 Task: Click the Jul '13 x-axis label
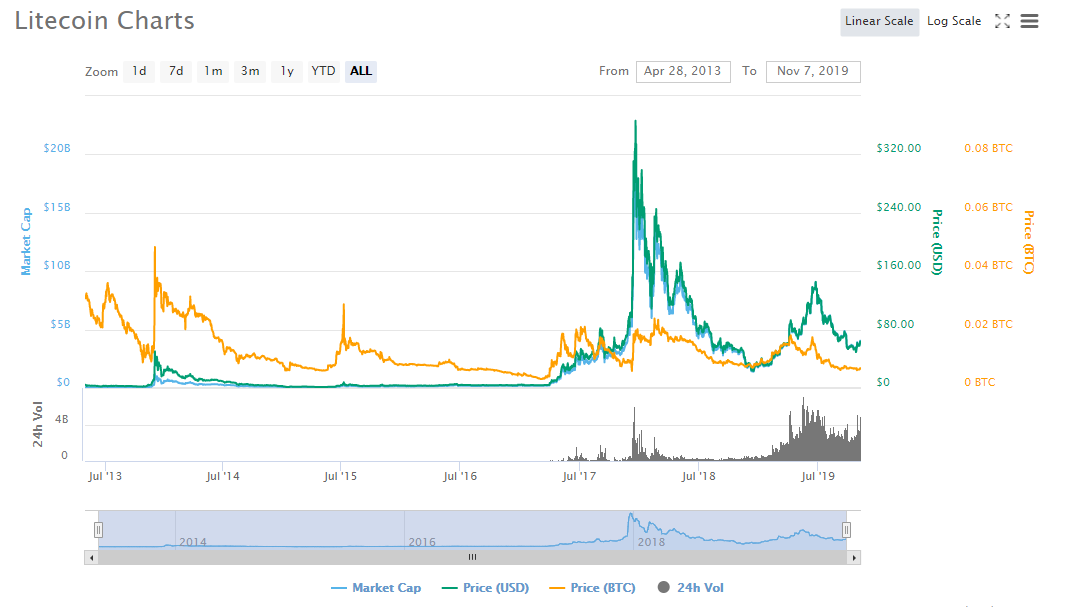pos(105,477)
